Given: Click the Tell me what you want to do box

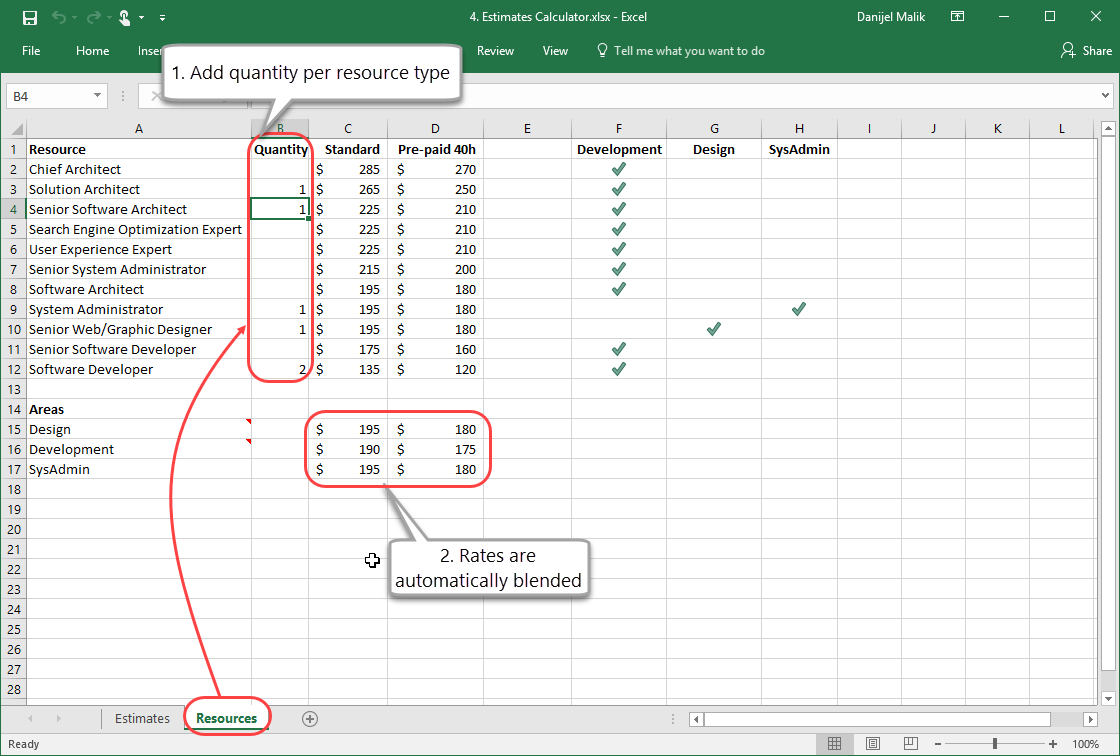Looking at the screenshot, I should (x=689, y=51).
